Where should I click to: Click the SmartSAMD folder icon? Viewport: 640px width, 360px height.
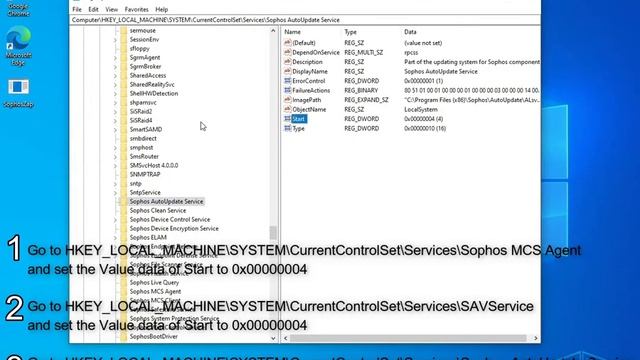coord(123,129)
